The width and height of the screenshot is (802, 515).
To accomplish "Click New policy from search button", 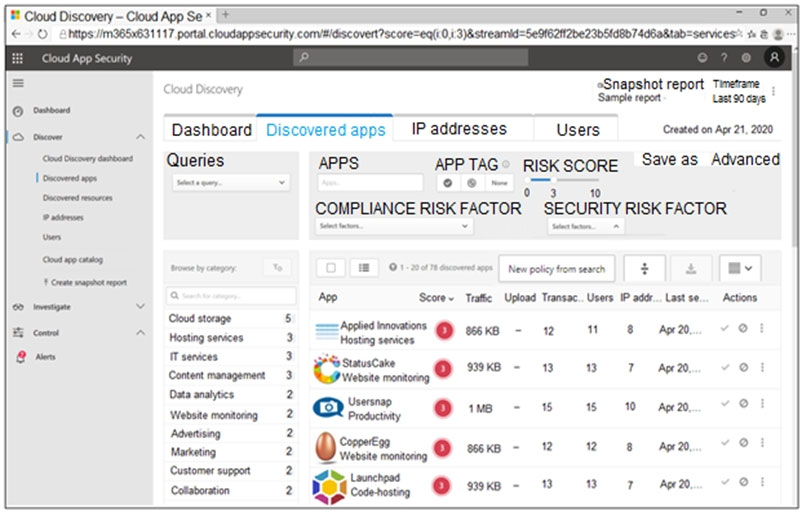I will (x=556, y=269).
